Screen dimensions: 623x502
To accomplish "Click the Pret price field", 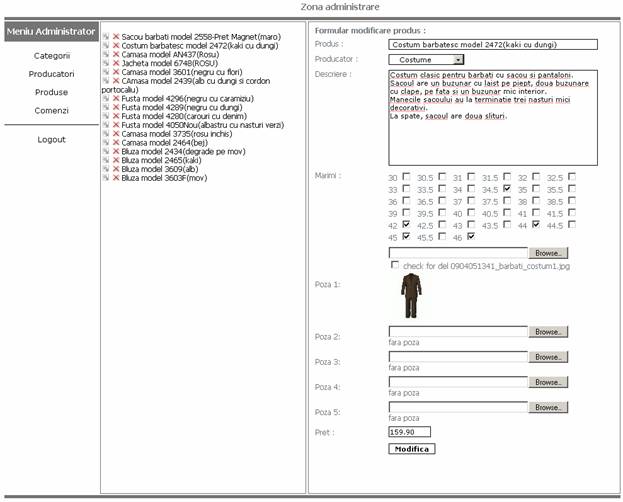I will click(x=409, y=432).
